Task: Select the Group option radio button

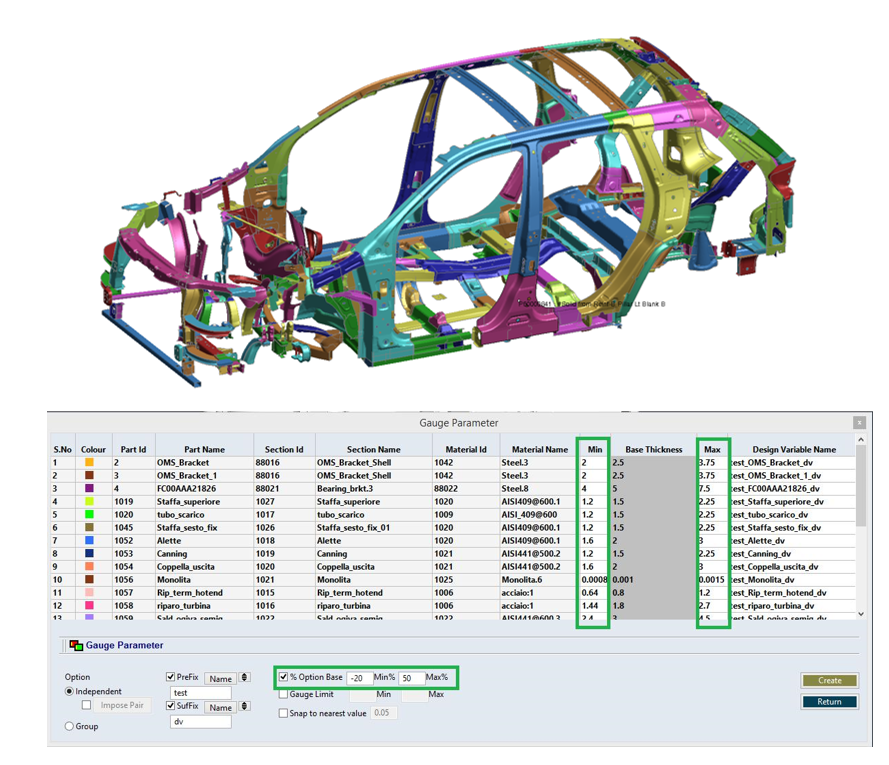Action: click(69, 726)
